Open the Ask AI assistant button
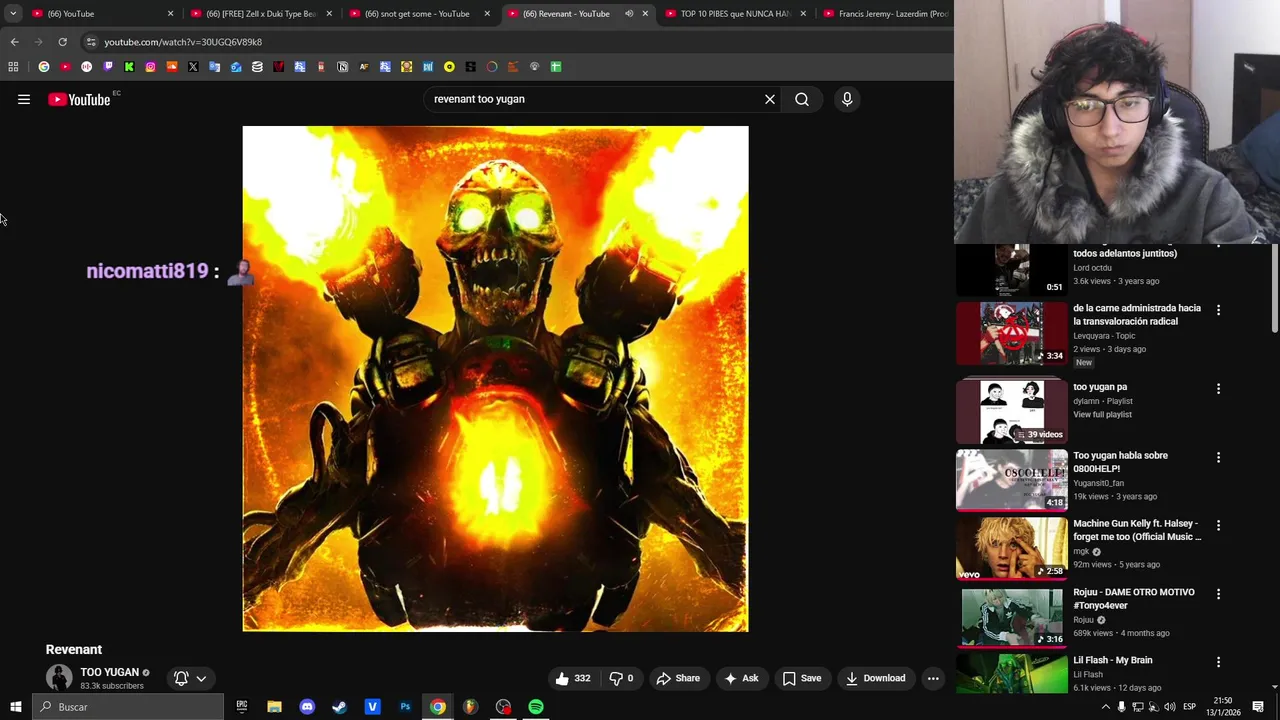Viewport: 1280px width, 720px height. click(x=741, y=678)
